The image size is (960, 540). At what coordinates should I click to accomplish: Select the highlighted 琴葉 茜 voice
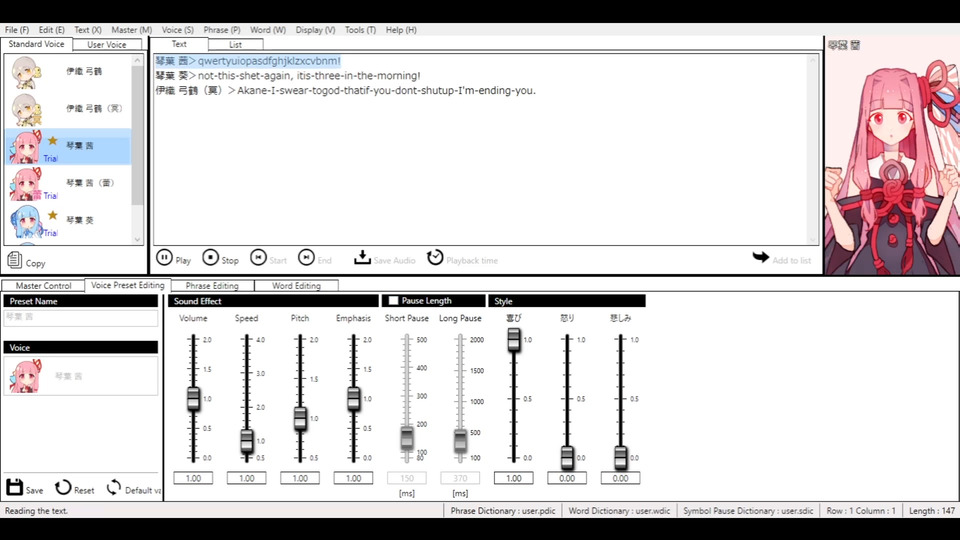click(x=68, y=146)
